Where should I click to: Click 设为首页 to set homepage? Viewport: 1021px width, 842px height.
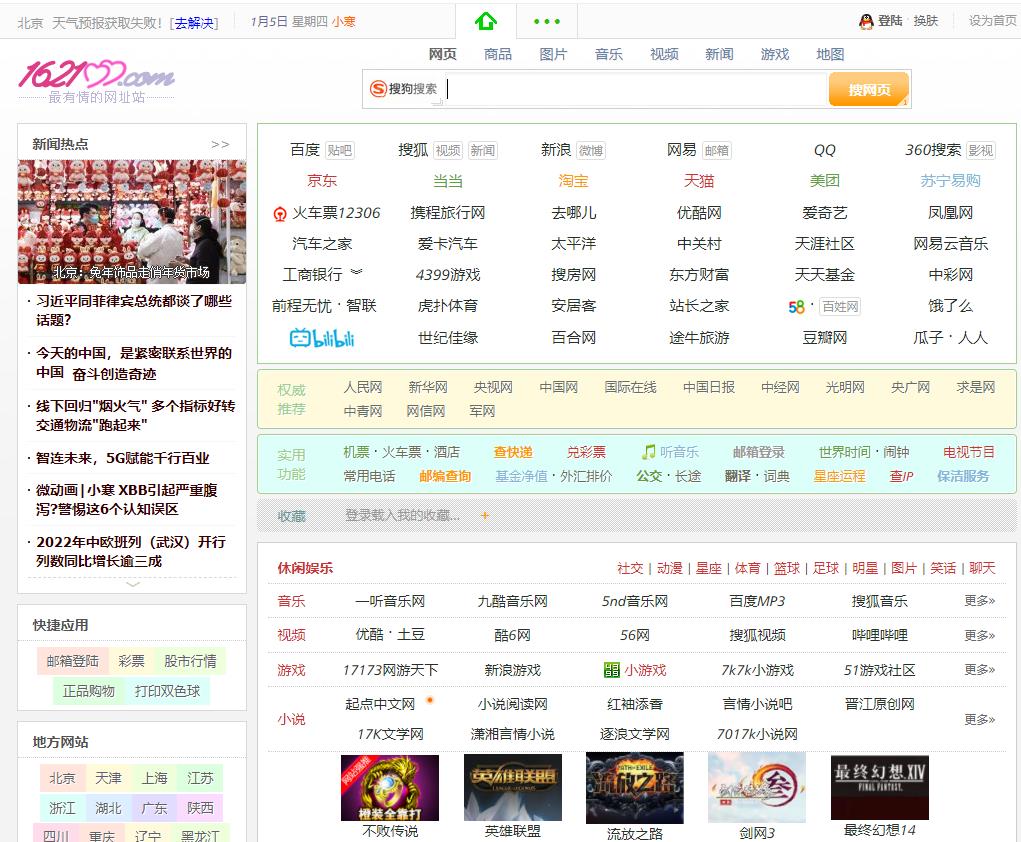click(x=992, y=21)
